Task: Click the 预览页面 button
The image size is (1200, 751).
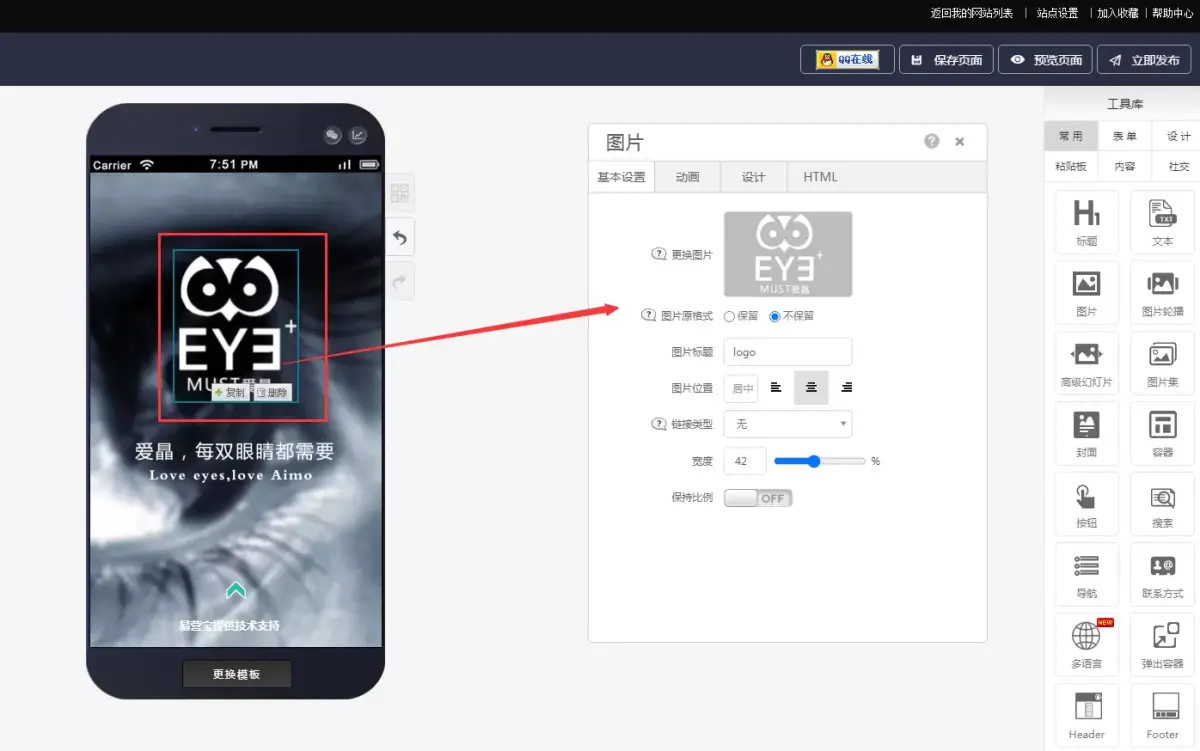Action: pos(1045,60)
